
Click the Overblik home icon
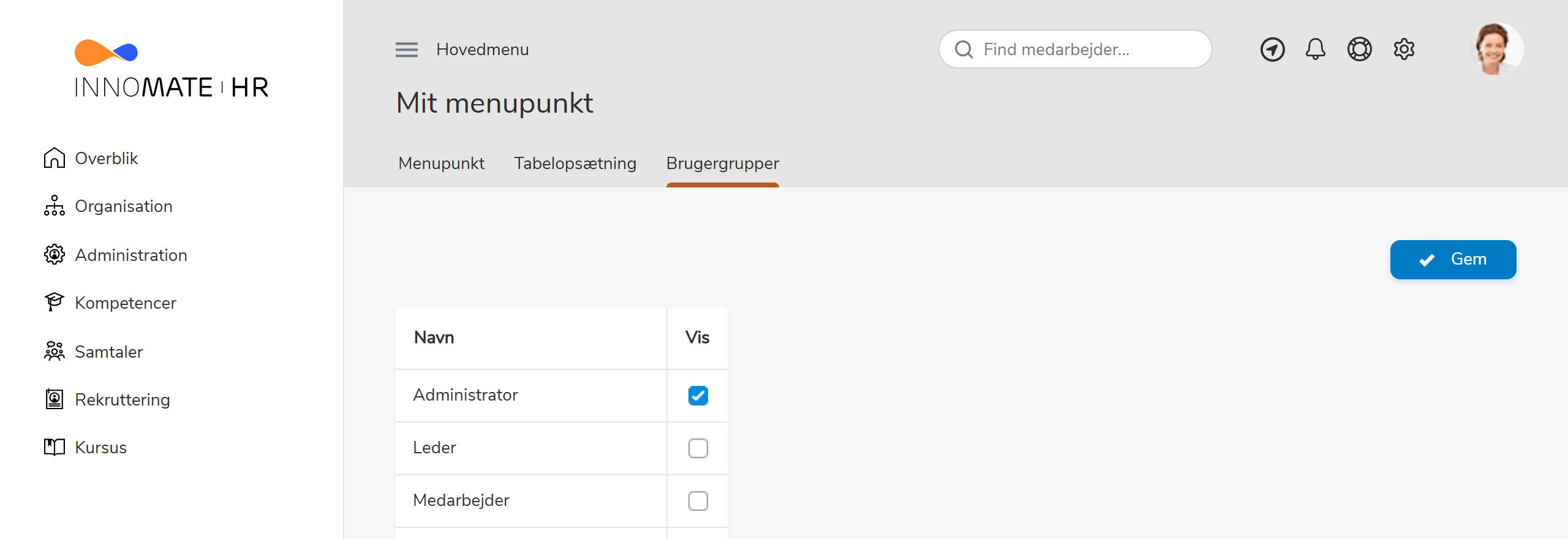click(55, 158)
